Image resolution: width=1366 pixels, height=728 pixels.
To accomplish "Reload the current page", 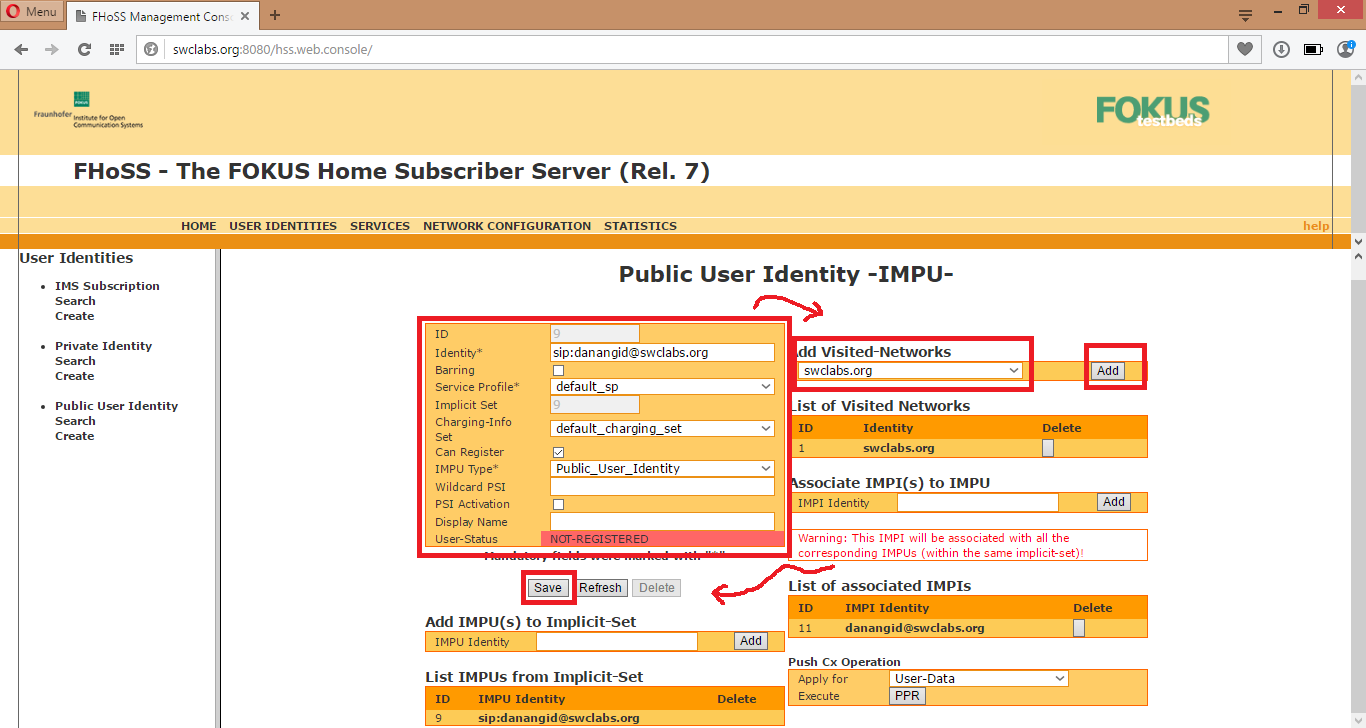I will tap(85, 49).
